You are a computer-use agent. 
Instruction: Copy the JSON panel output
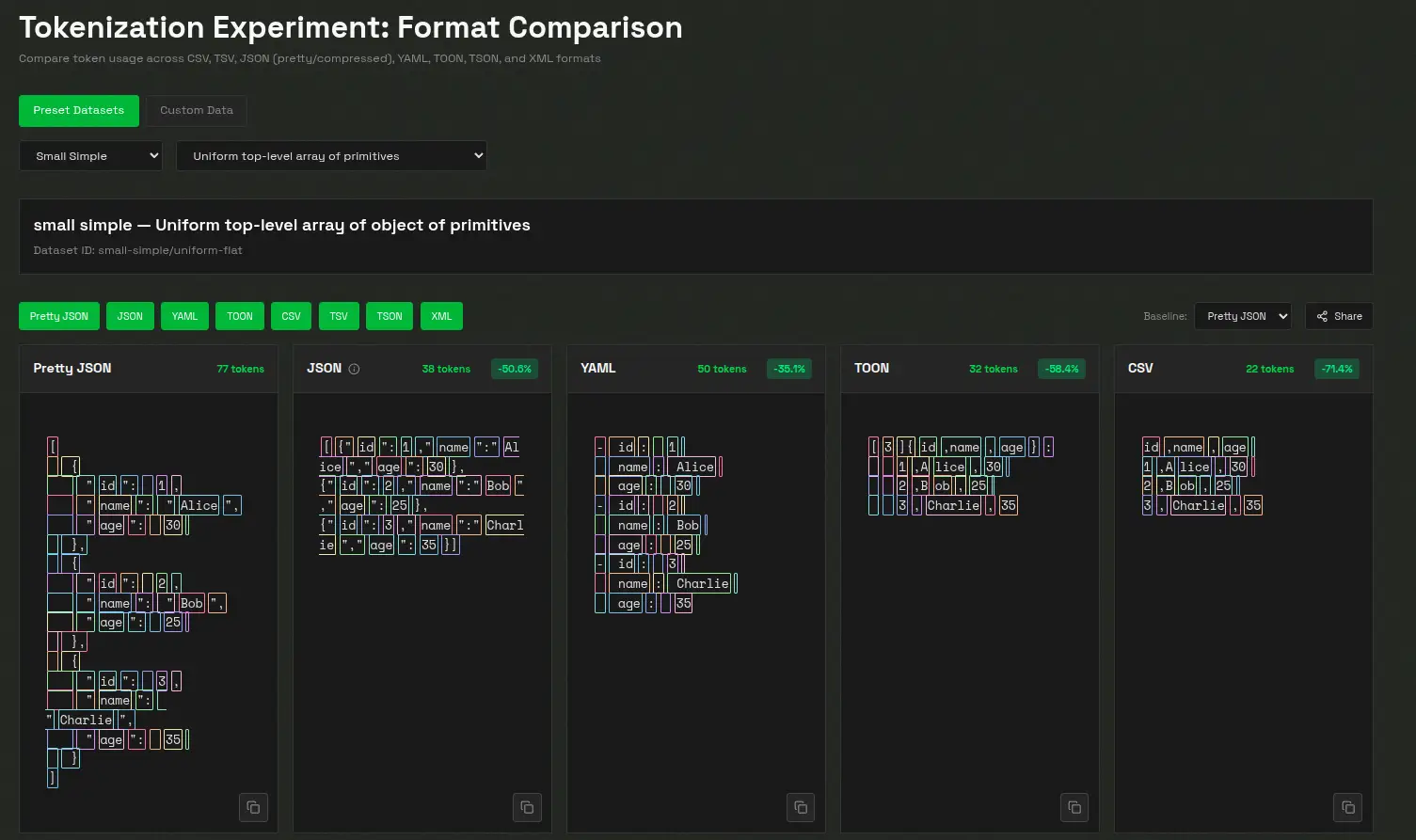click(x=527, y=807)
